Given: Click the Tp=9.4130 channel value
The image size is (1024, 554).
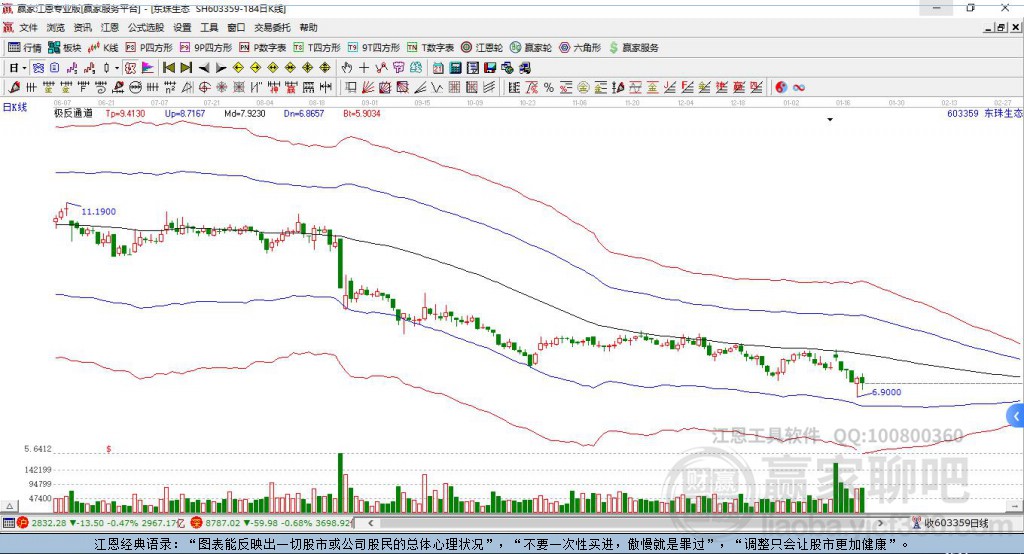Looking at the screenshot, I should click(x=125, y=114).
